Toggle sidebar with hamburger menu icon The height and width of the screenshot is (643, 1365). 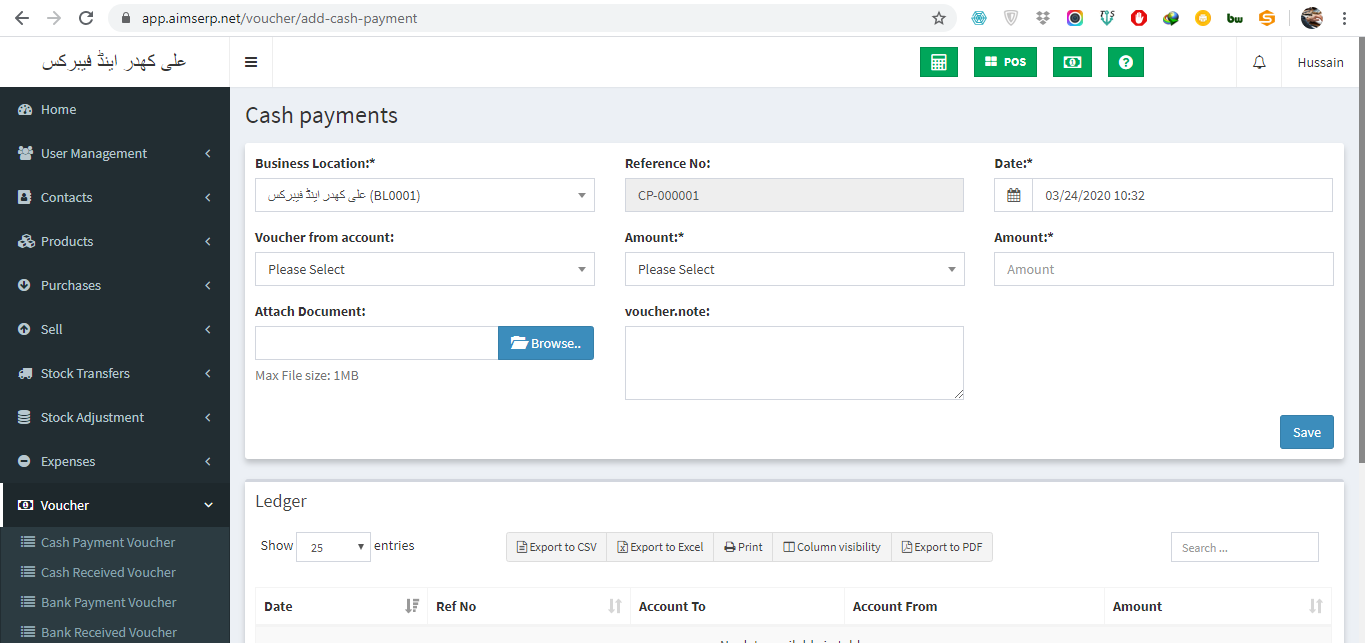click(251, 62)
